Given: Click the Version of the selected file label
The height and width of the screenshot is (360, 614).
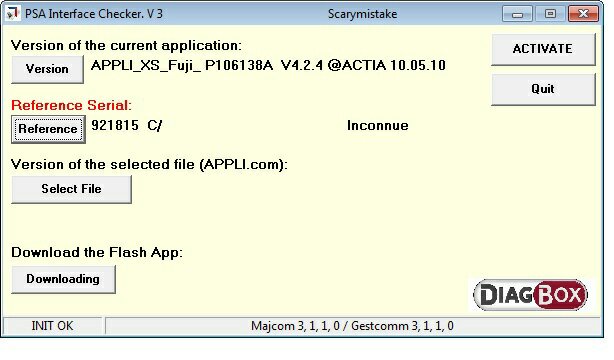Looking at the screenshot, I should click(x=149, y=165).
